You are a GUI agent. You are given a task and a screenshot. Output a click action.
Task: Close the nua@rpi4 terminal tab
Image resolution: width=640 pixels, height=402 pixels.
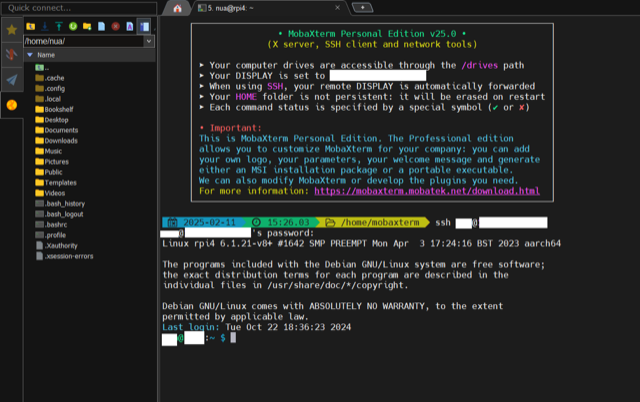(x=338, y=7)
